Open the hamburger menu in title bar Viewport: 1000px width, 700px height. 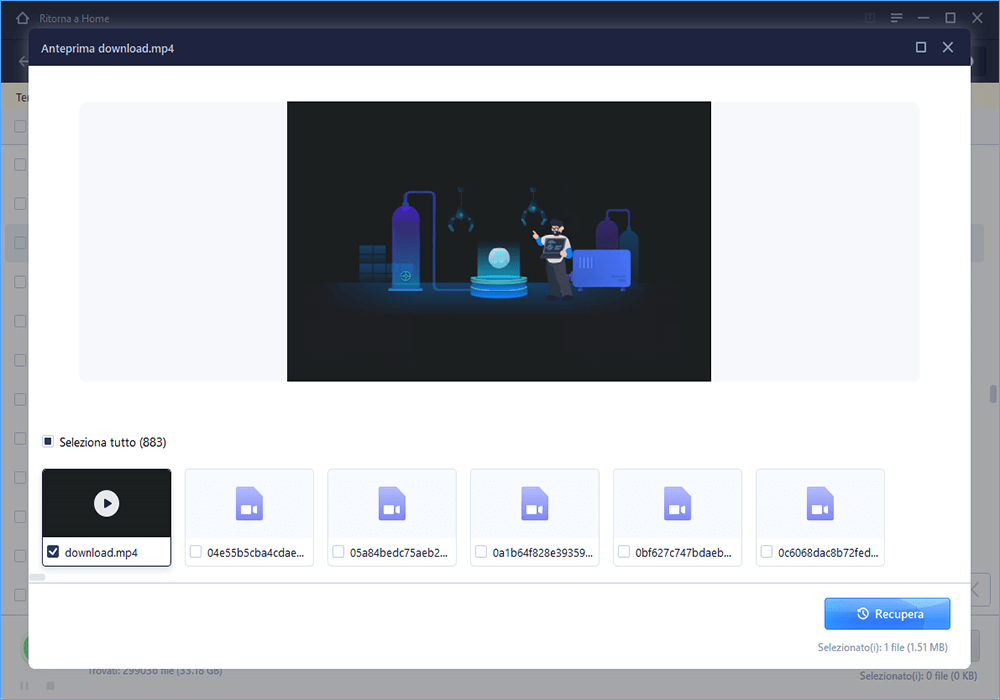tap(897, 18)
